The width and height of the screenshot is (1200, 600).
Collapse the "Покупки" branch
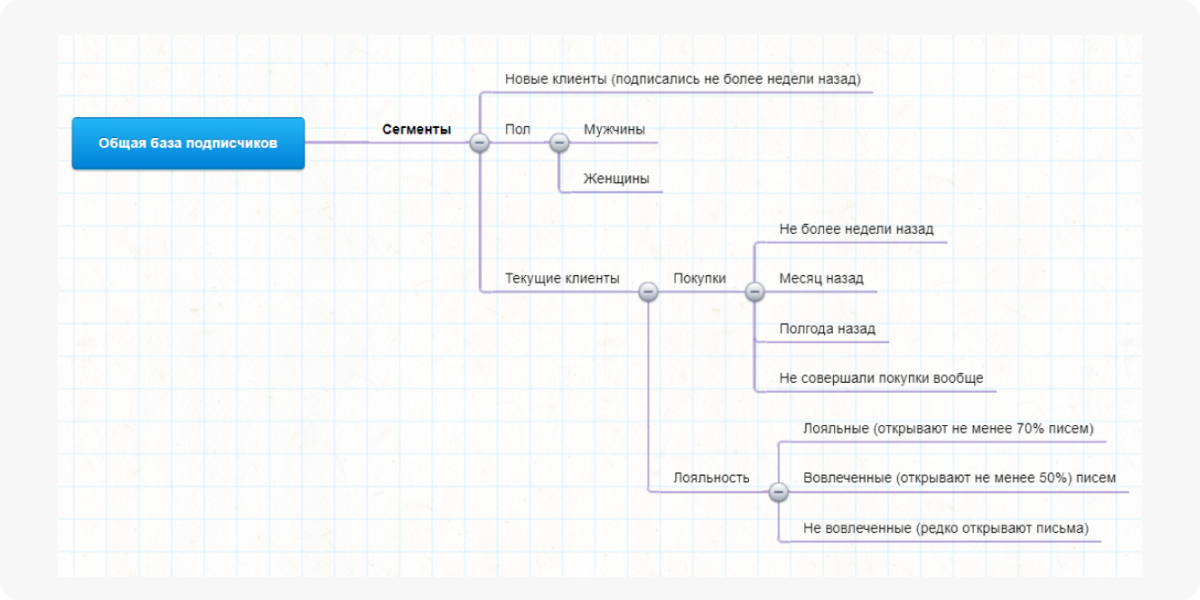tap(755, 291)
